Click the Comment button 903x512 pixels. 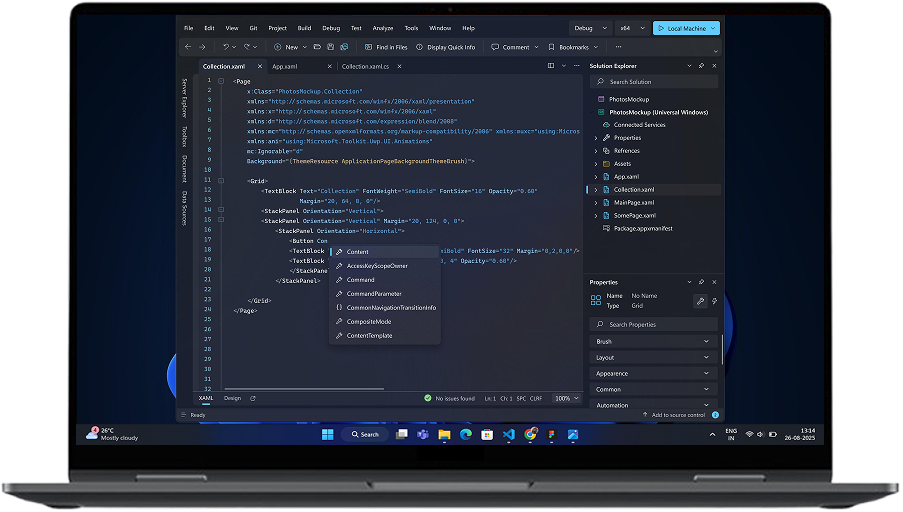(x=510, y=47)
